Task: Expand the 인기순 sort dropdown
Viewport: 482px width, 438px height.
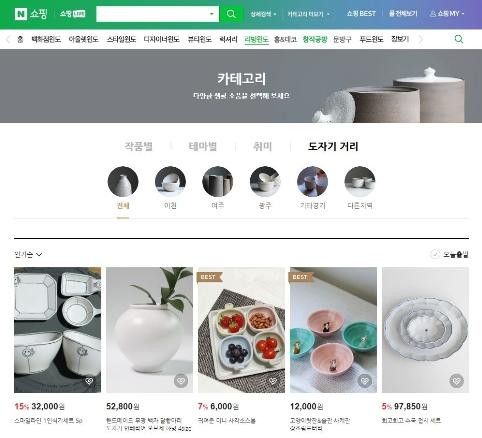Action: pyautogui.click(x=28, y=255)
